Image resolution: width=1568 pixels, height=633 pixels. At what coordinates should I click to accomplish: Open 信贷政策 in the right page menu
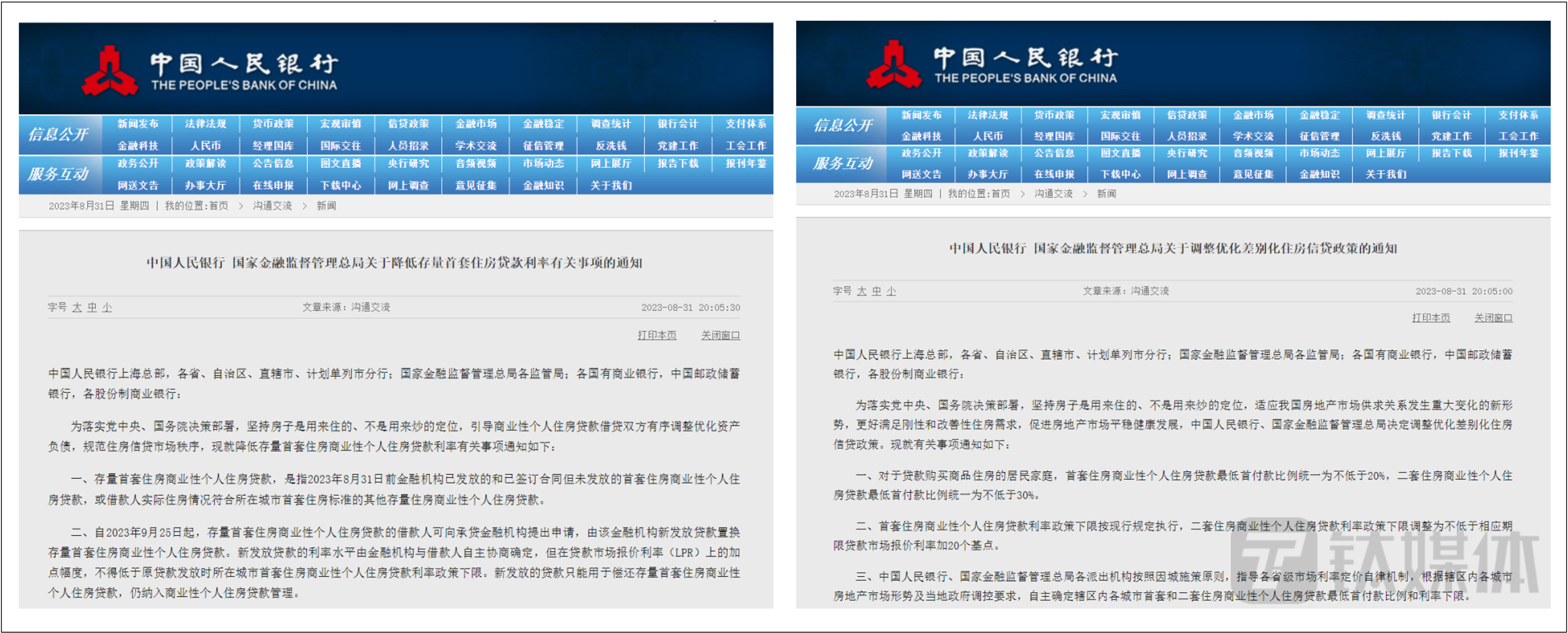1186,115
